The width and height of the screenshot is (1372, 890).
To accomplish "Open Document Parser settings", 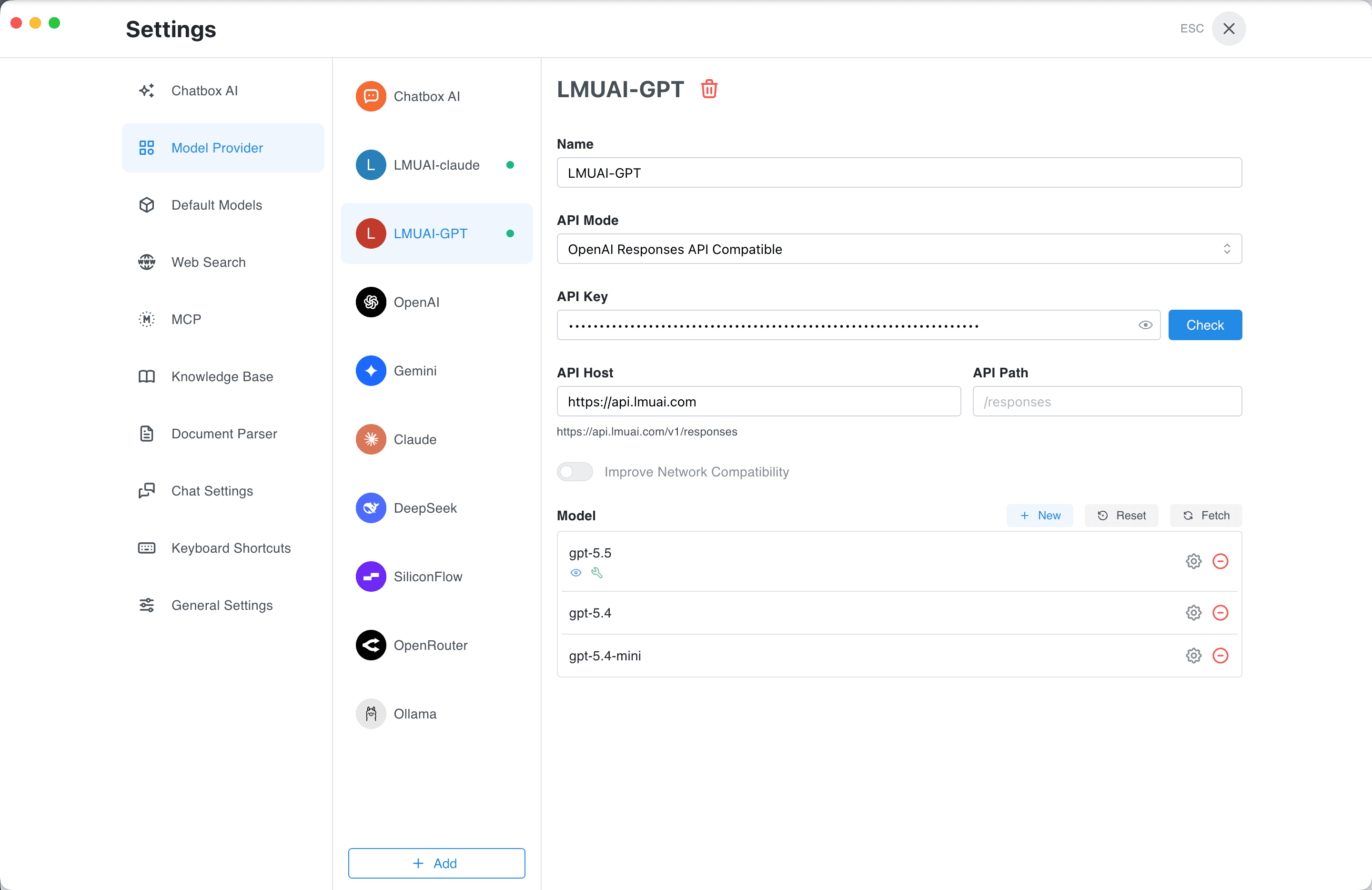I will pyautogui.click(x=222, y=434).
